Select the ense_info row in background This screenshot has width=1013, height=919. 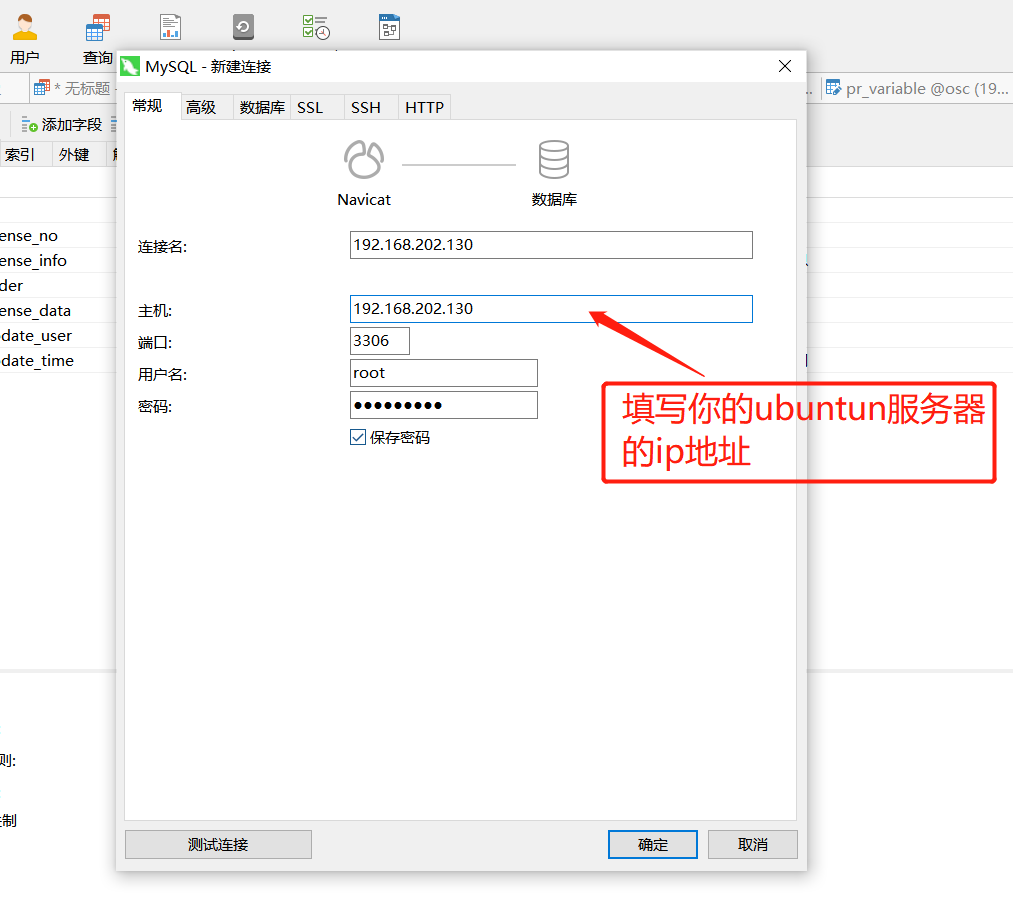pos(58,260)
